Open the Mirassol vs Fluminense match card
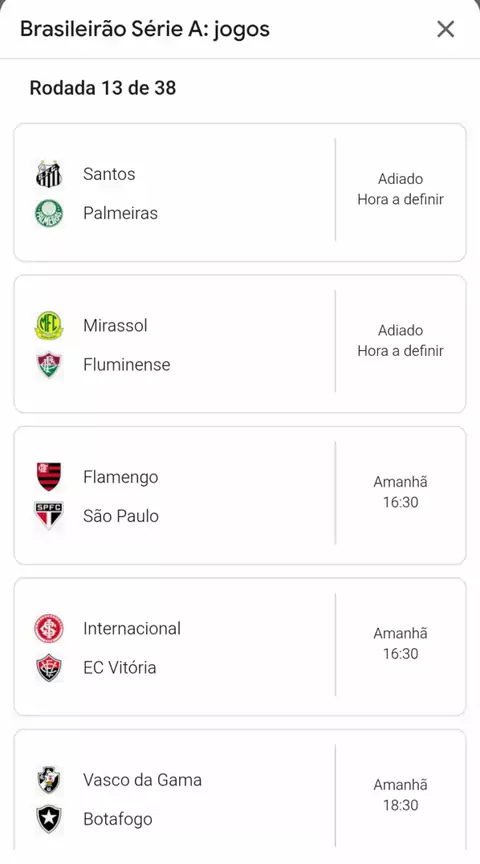480x864 pixels. coord(240,344)
